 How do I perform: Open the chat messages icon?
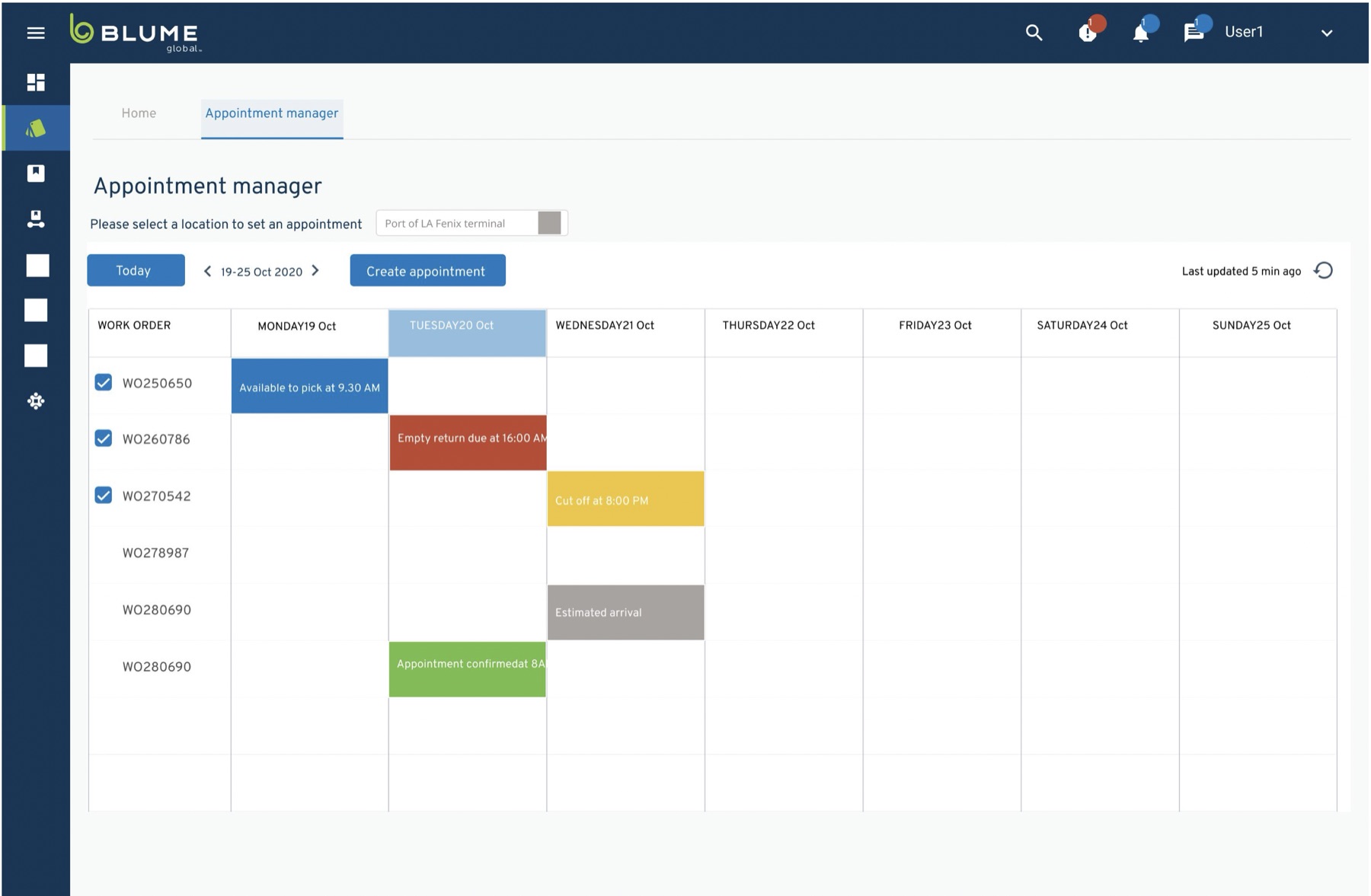pos(1195,31)
